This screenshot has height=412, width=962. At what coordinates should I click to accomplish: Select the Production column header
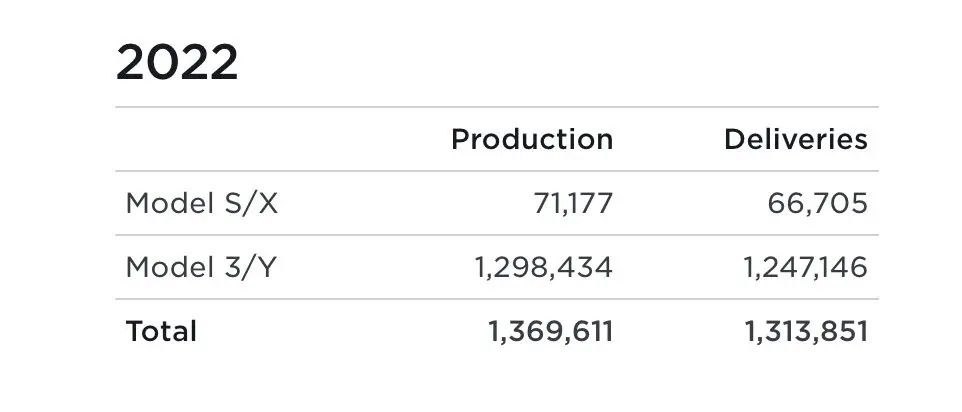(x=532, y=139)
